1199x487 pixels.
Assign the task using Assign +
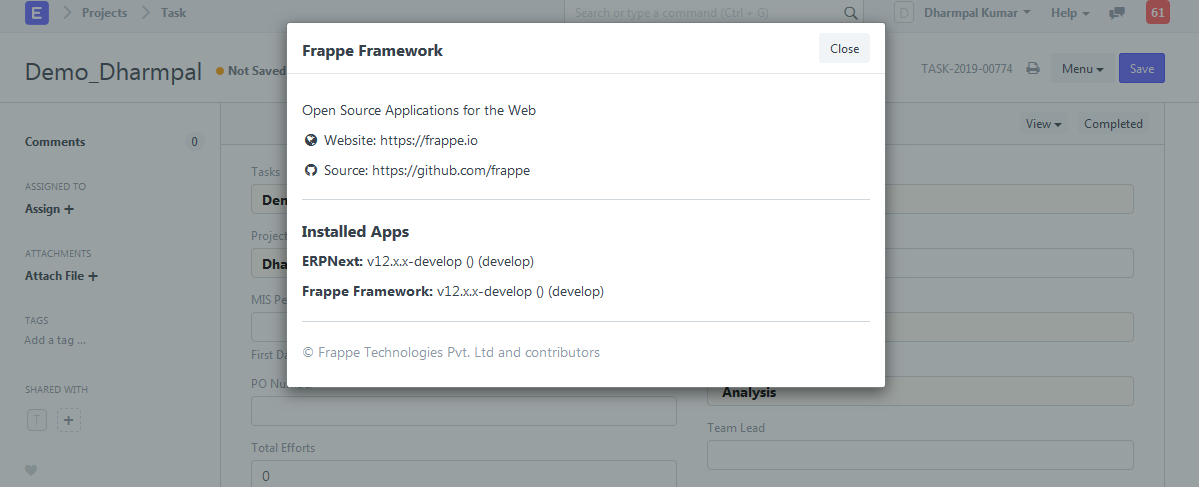pos(50,209)
